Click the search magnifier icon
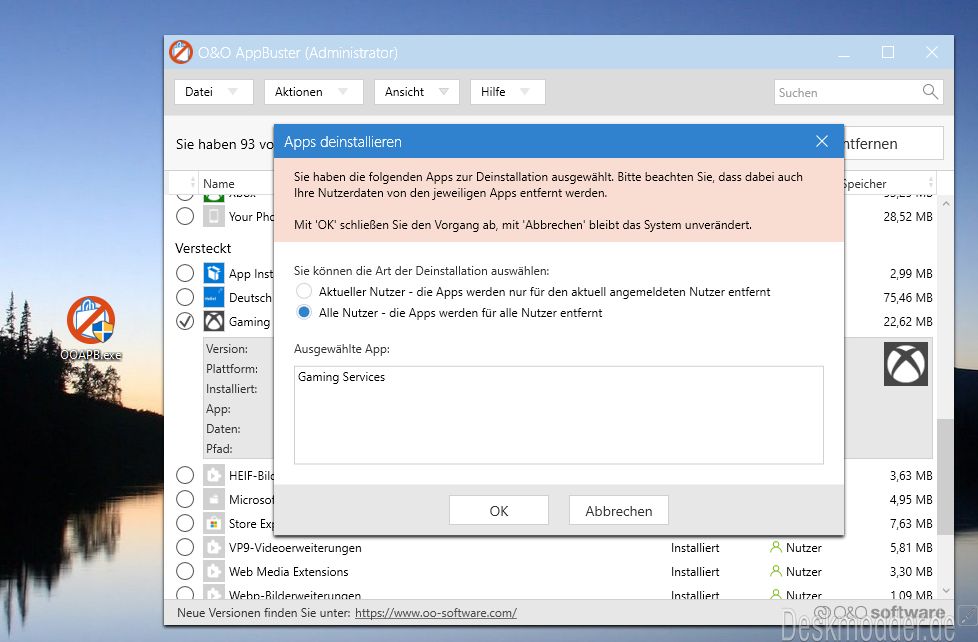This screenshot has width=978, height=642. 929,92
